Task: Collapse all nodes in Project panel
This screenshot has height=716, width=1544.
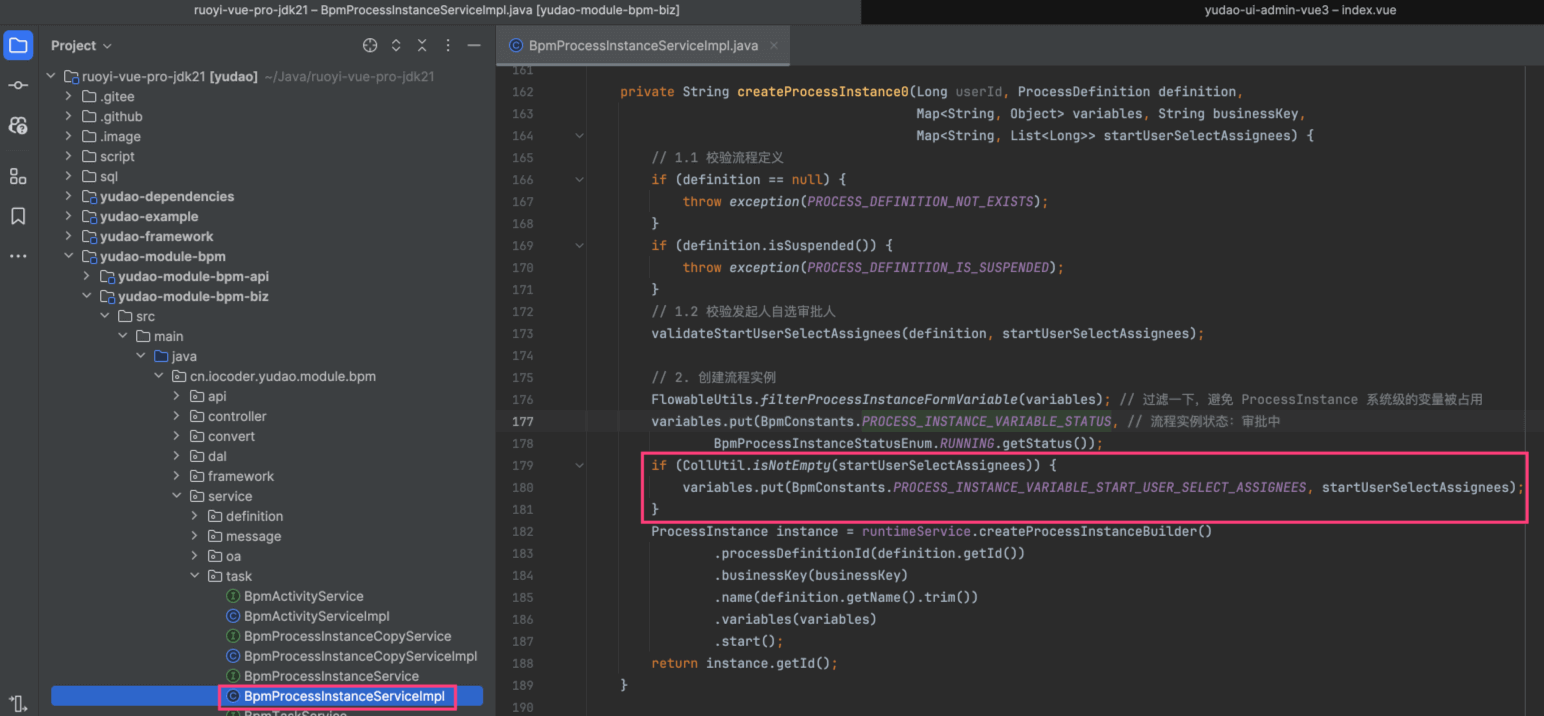Action: click(422, 46)
